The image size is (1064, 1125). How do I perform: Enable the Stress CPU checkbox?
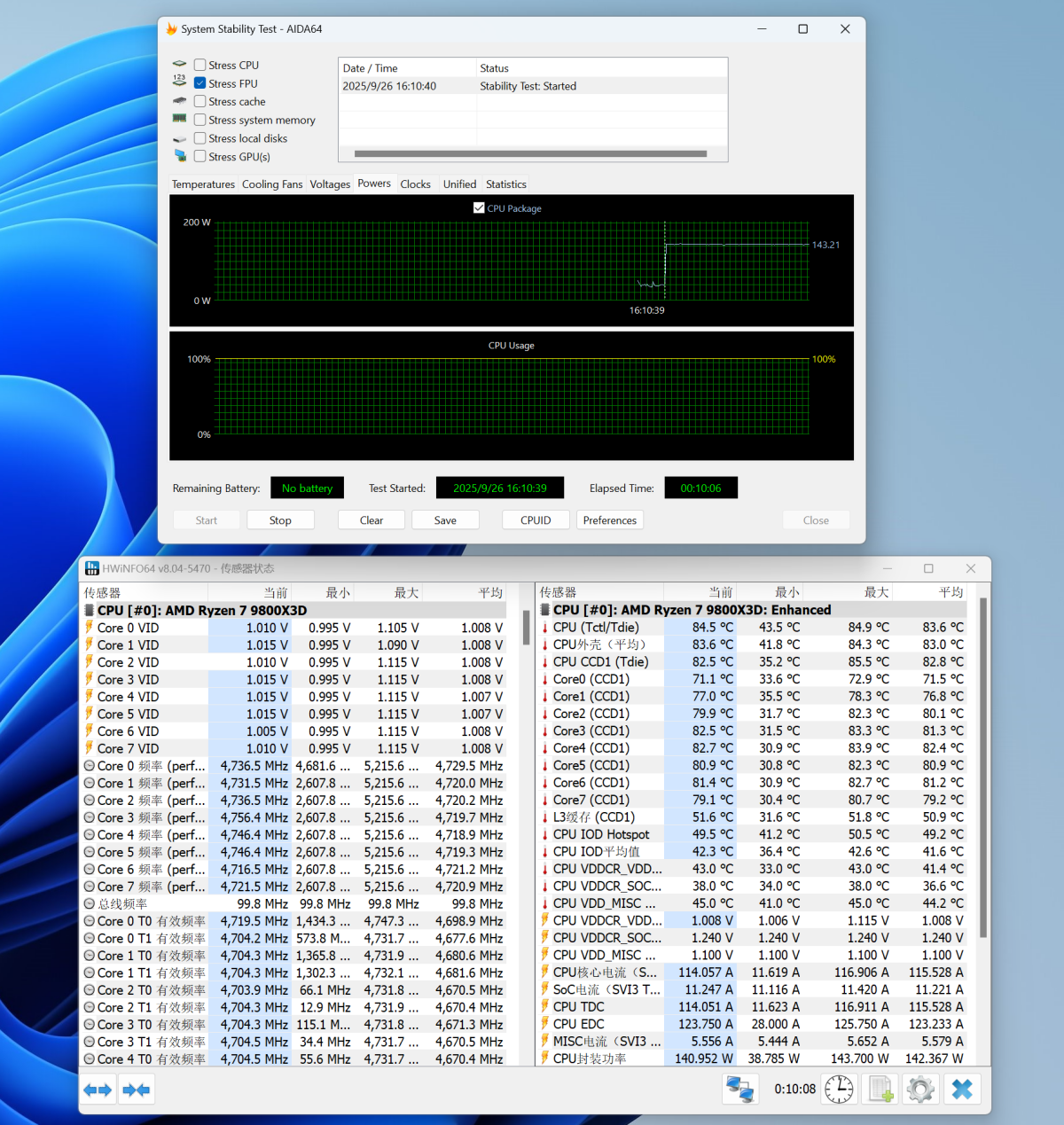click(200, 65)
